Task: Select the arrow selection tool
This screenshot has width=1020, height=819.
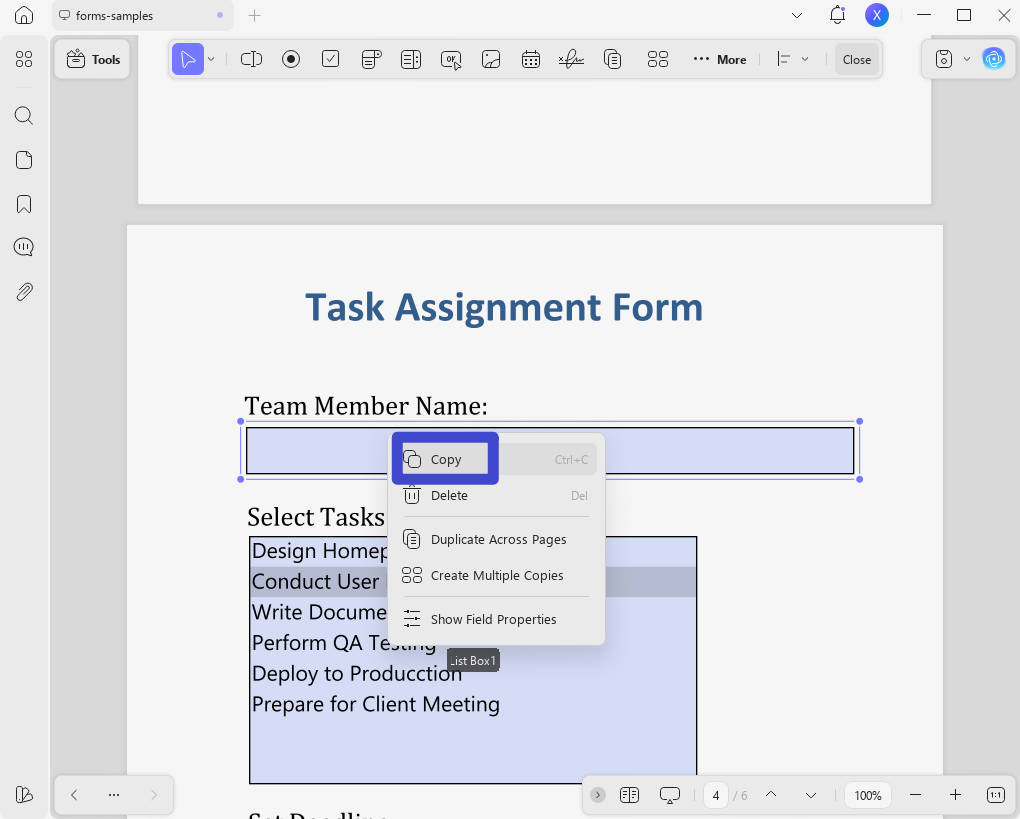Action: click(188, 59)
